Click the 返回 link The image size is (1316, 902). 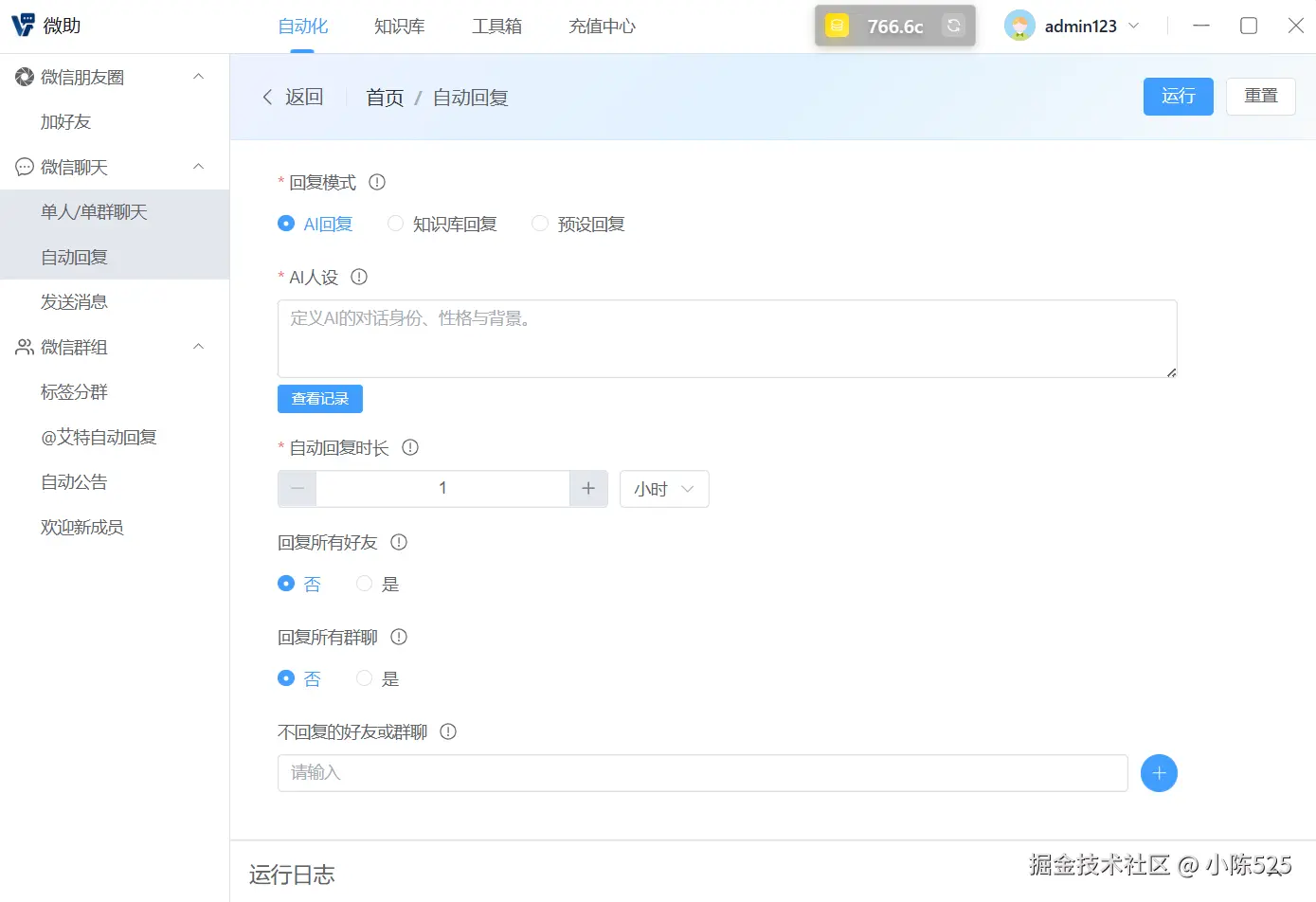pyautogui.click(x=304, y=97)
